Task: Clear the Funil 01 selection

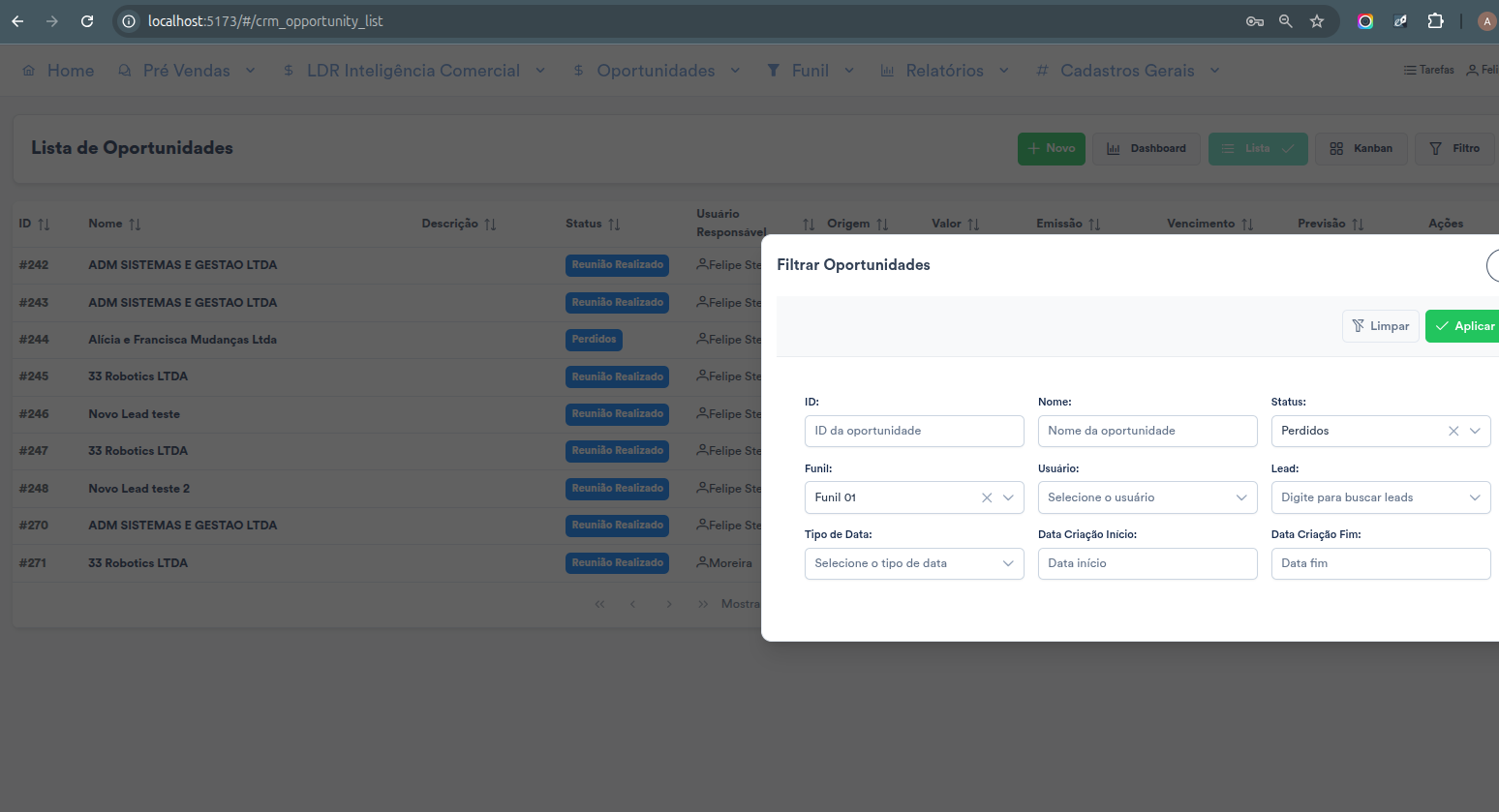Action: tap(987, 497)
